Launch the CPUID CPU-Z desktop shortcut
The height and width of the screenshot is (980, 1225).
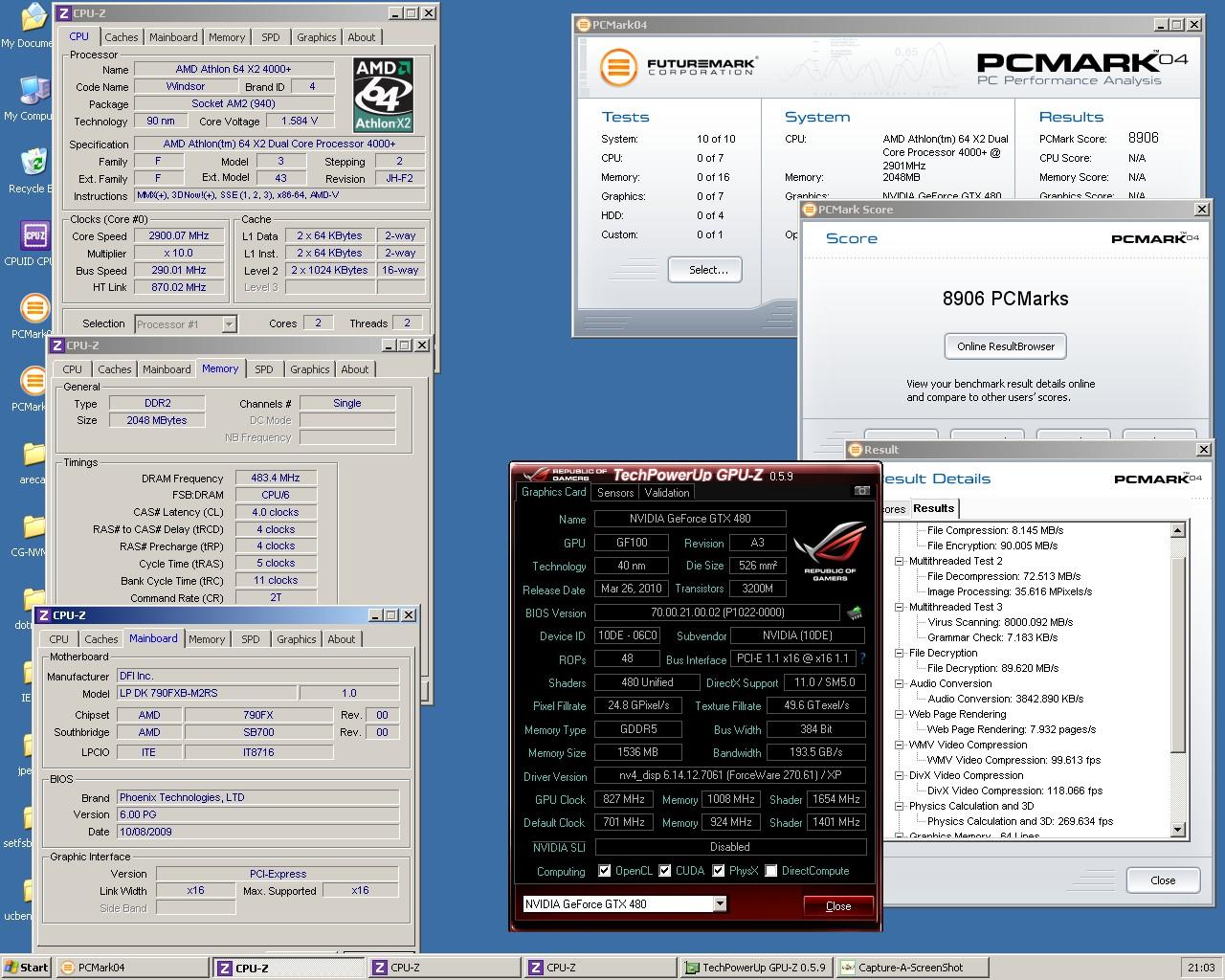coord(33,234)
